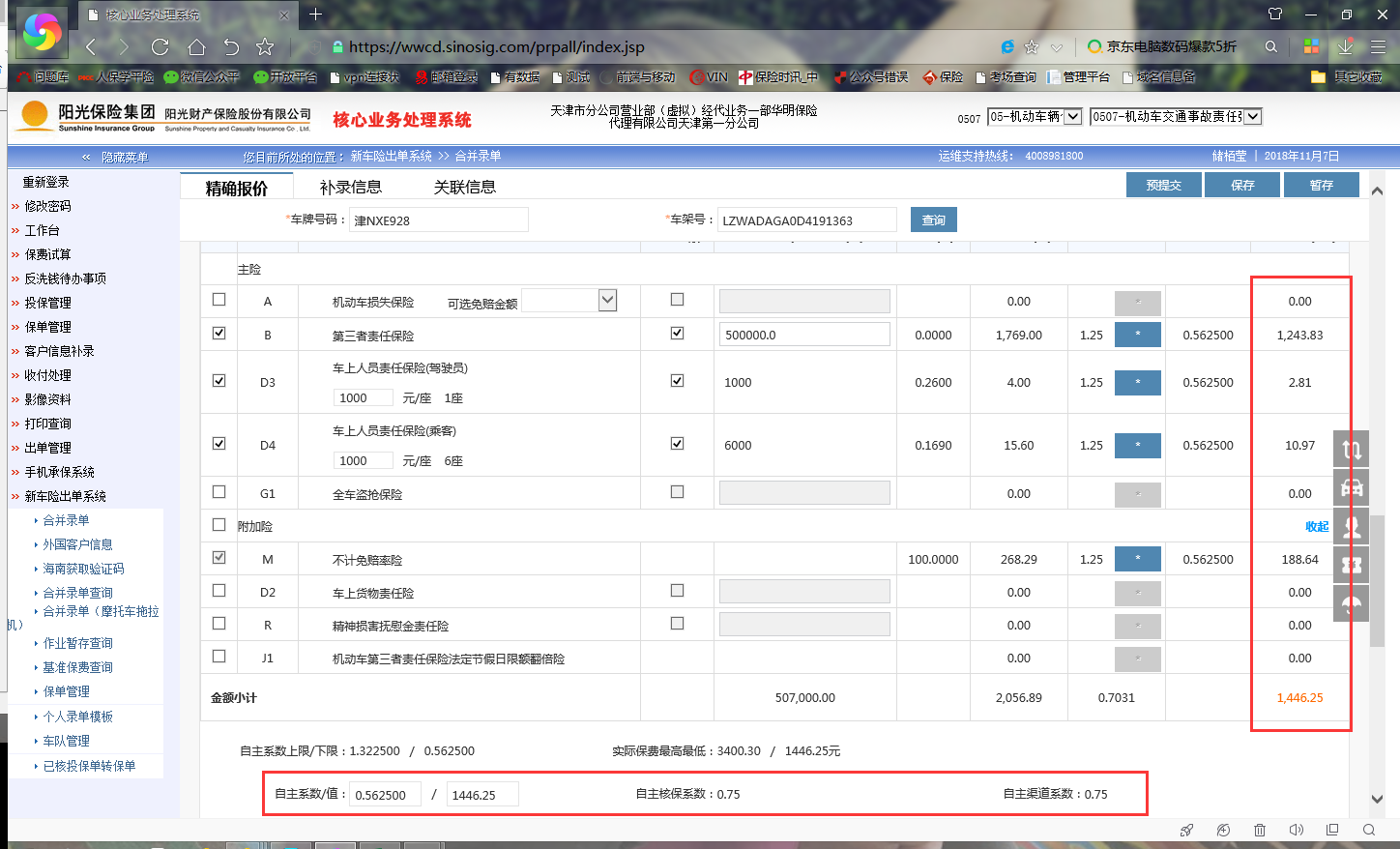The height and width of the screenshot is (849, 1400).
Task: Uncheck the 第三者责任保险 row B checkbox
Action: [219, 333]
